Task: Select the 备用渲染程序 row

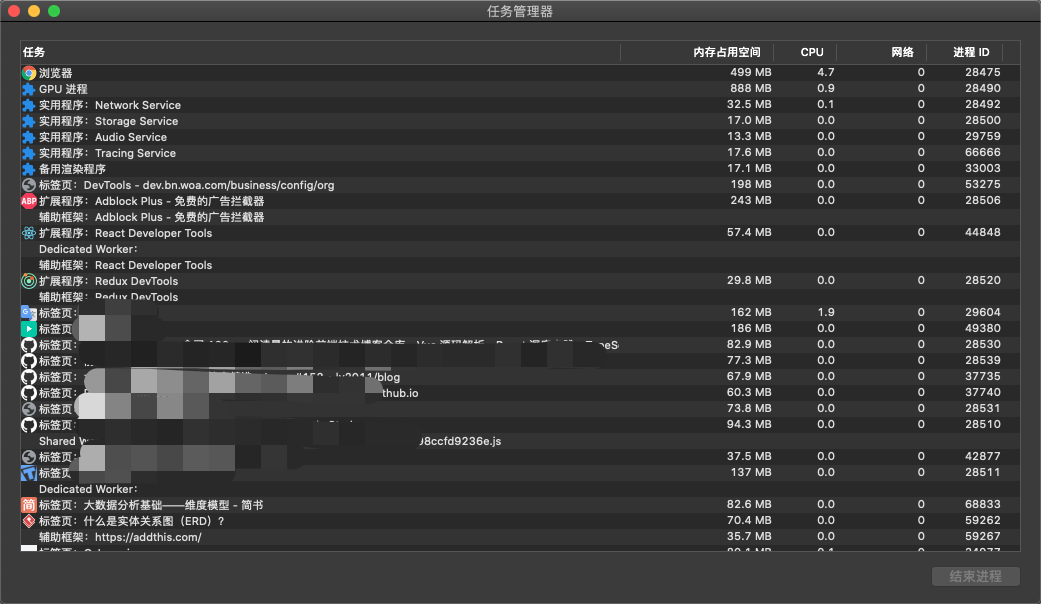Action: (x=200, y=168)
